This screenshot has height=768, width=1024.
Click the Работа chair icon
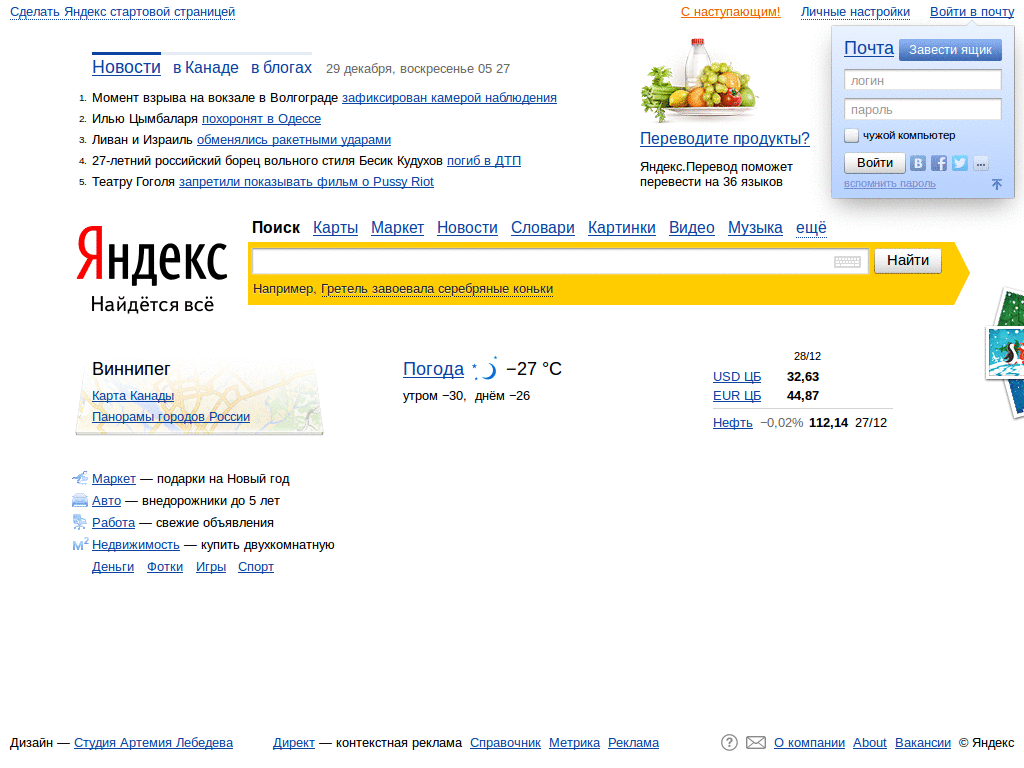(80, 522)
